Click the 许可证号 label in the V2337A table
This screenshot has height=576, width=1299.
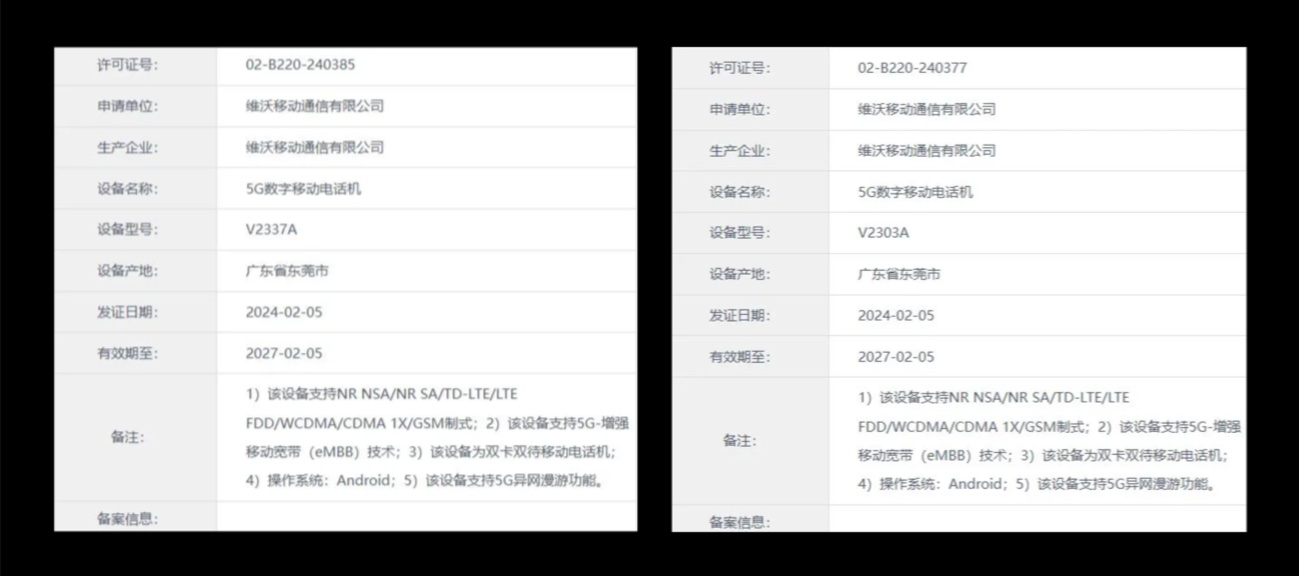[127, 65]
